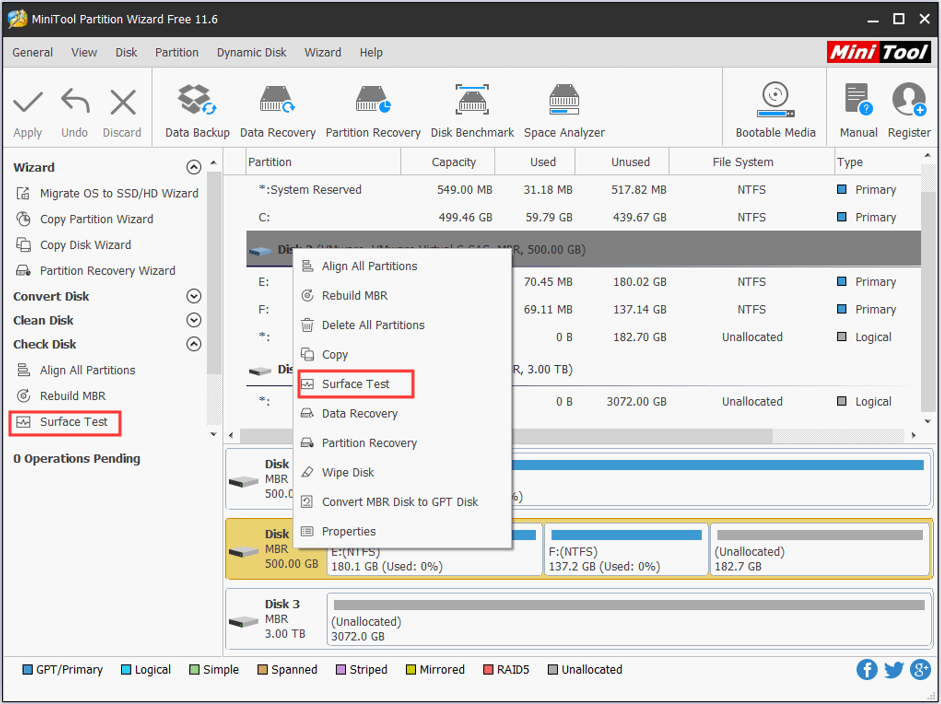Open Partition Recovery Wizard in sidebar
This screenshot has height=704, width=941.
(x=96, y=271)
